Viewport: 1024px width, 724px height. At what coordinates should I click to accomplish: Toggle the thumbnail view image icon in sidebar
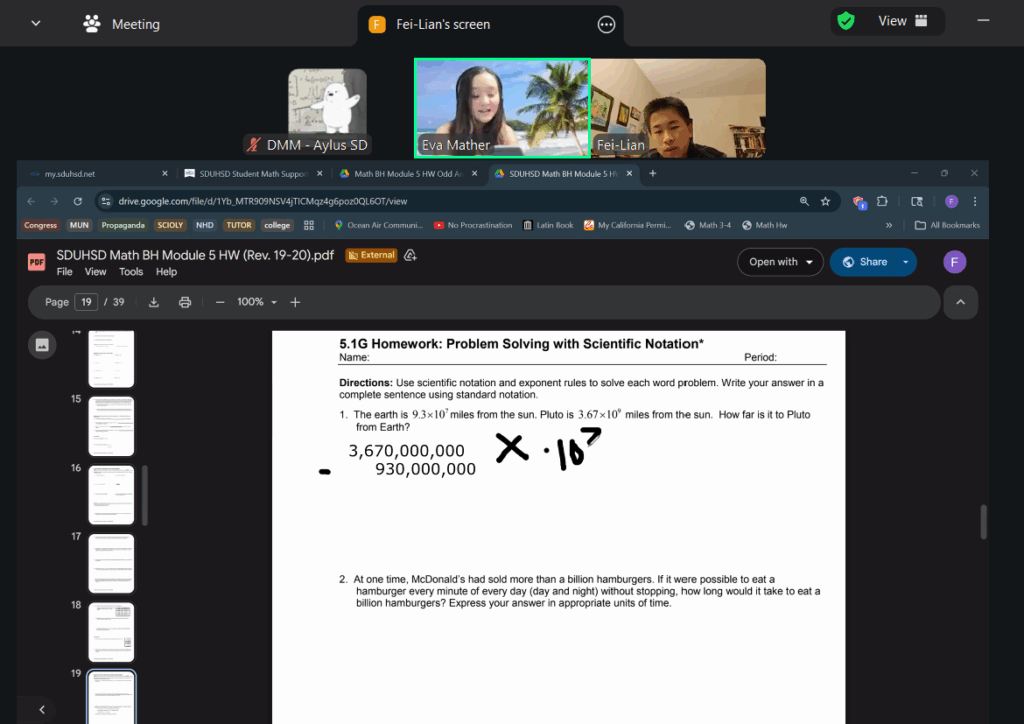[x=42, y=344]
